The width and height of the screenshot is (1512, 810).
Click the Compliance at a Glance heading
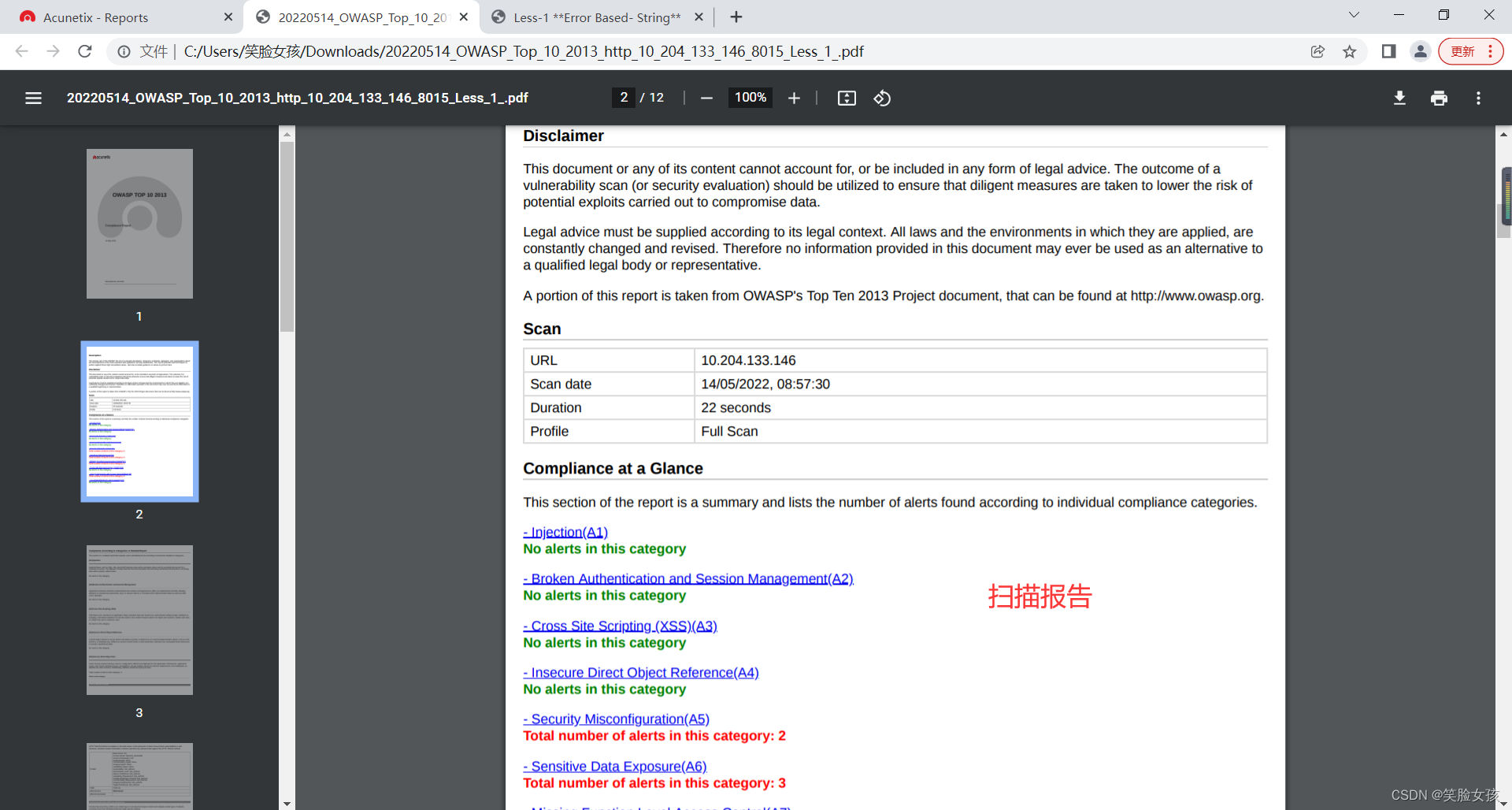click(613, 468)
